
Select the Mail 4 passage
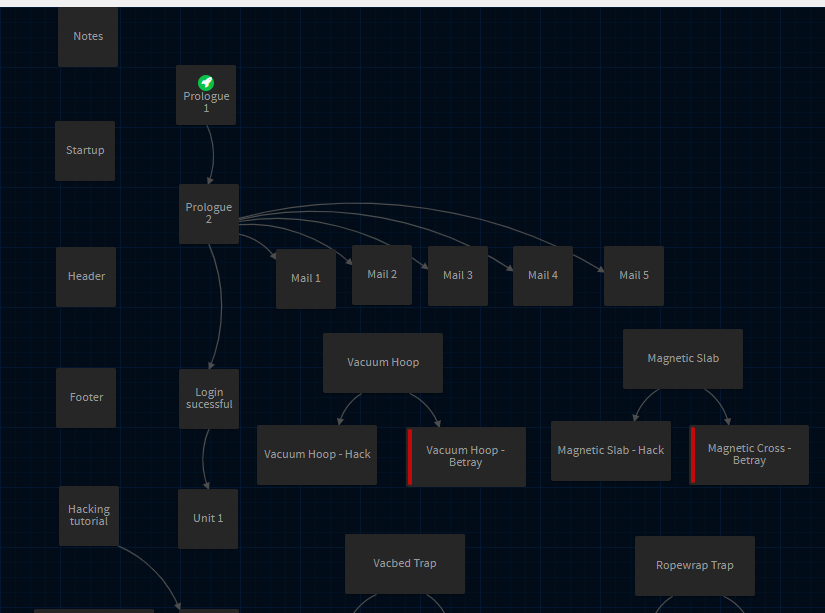(x=542, y=276)
